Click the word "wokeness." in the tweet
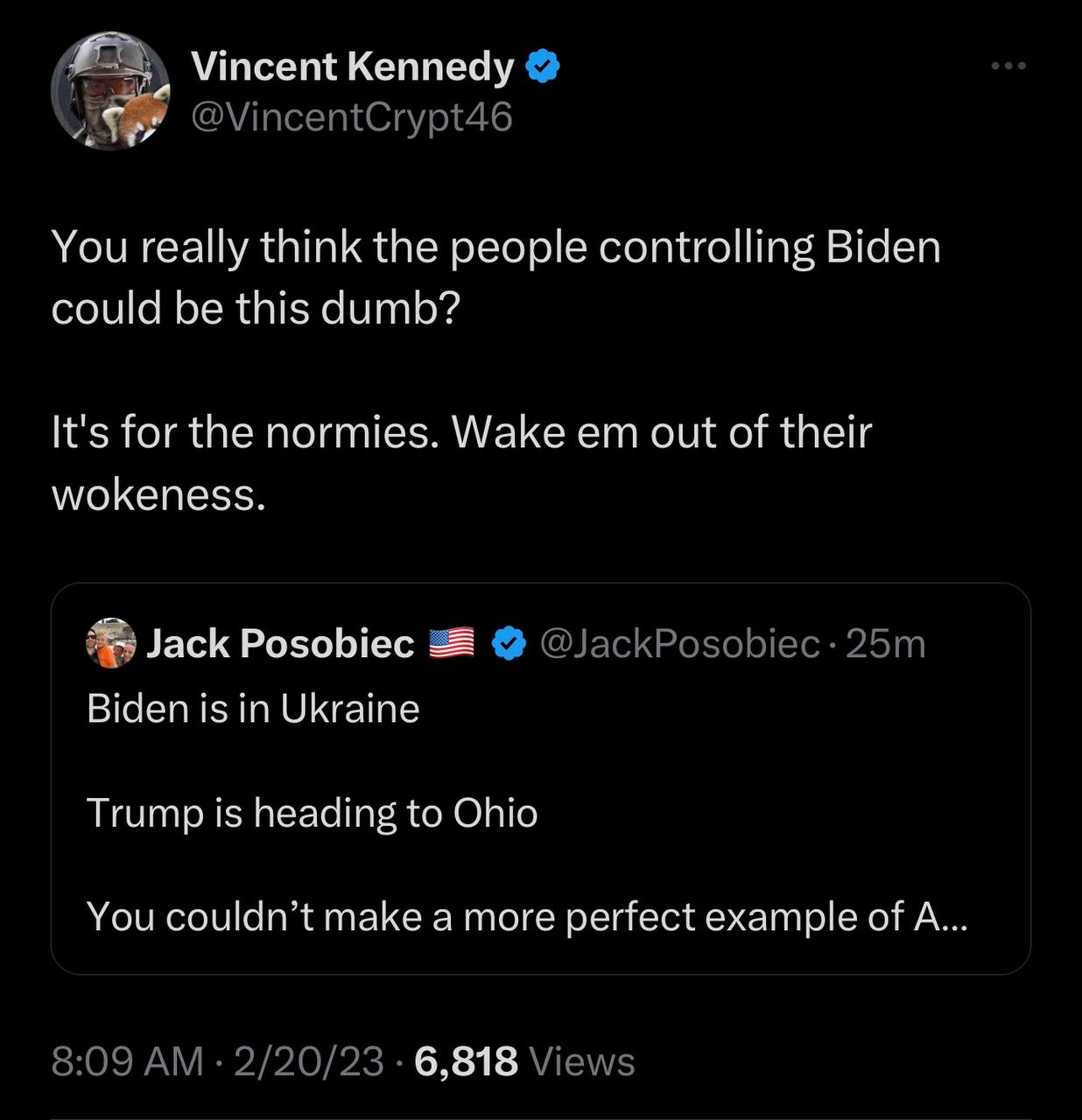Screen dimensions: 1082x1120 pos(158,495)
